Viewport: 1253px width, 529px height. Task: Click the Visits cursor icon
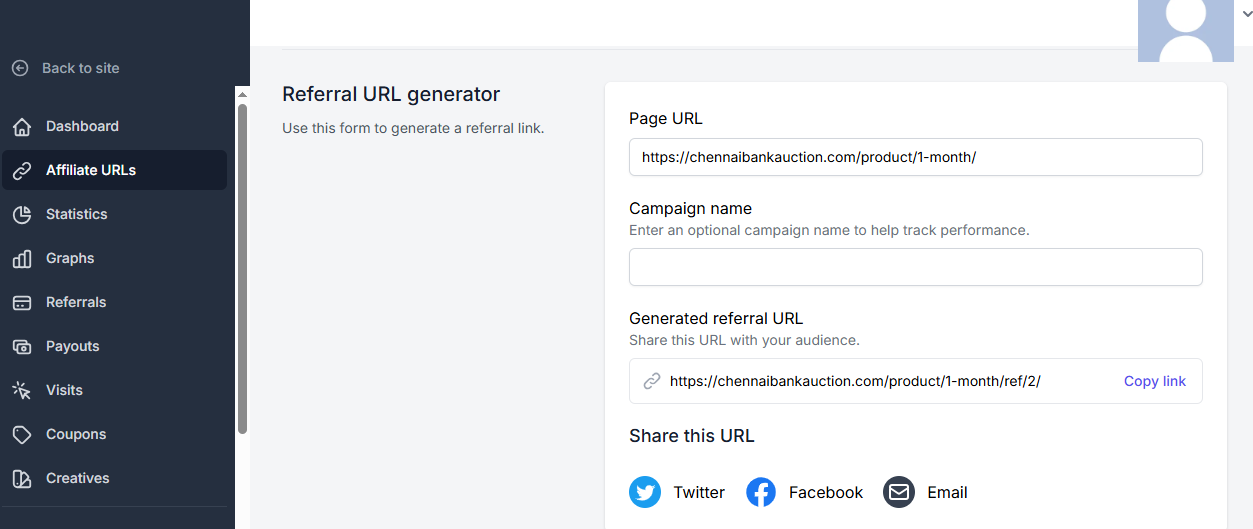22,391
